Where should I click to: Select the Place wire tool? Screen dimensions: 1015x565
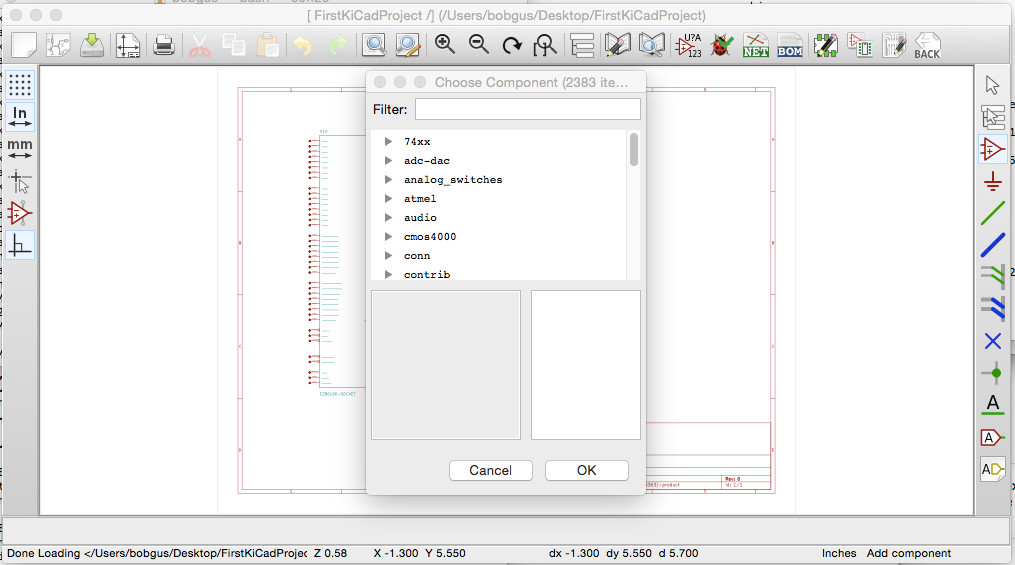click(x=992, y=213)
